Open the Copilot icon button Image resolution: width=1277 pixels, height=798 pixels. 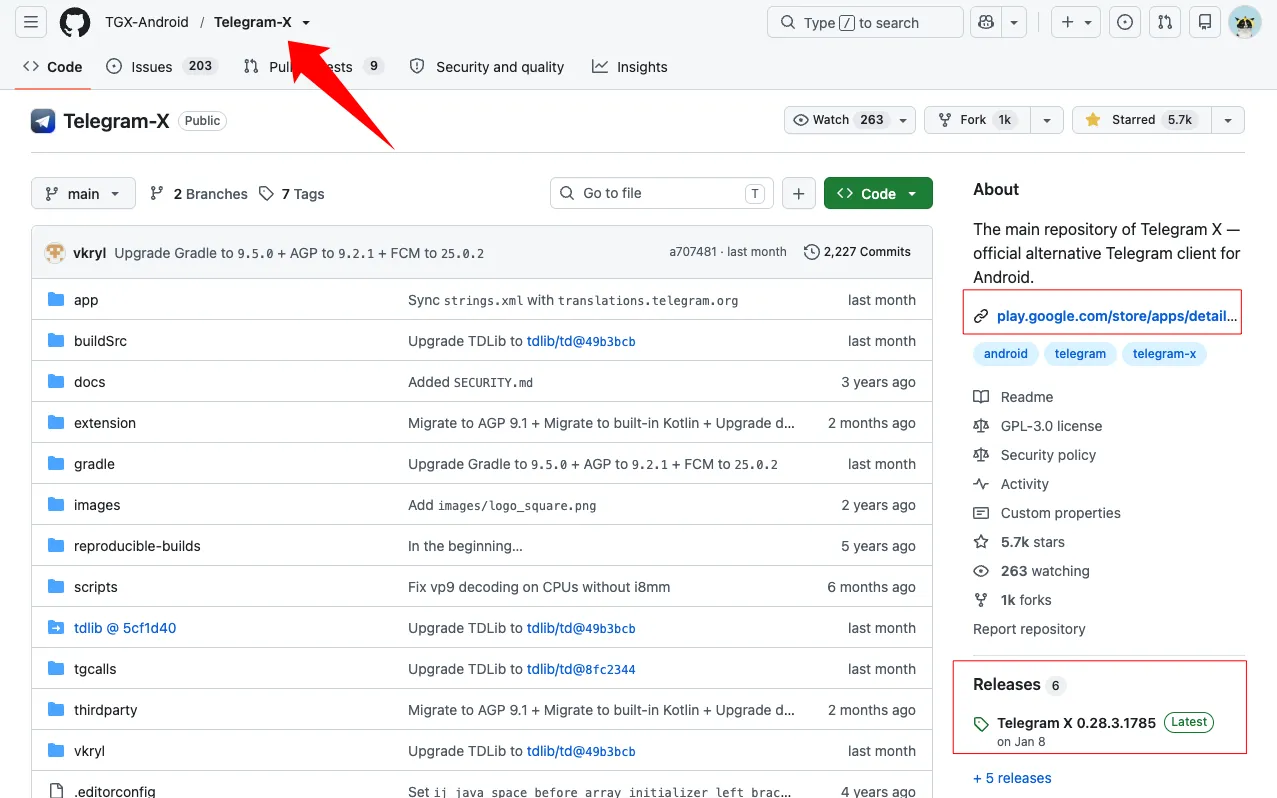click(x=986, y=22)
